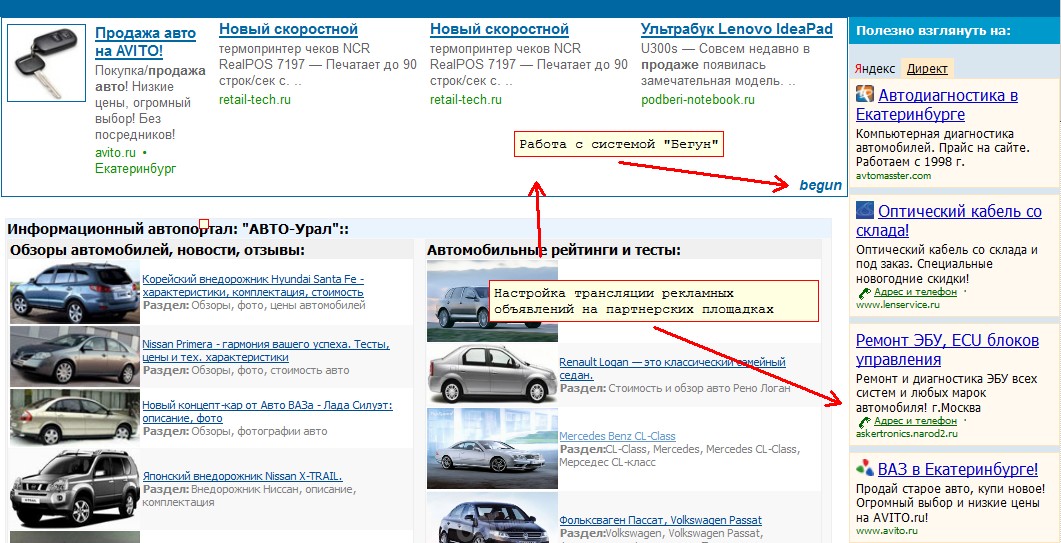Image resolution: width=1061 pixels, height=543 pixels.
Task: Open 'Nissan Primera - гармония вашего успеха' link
Action: [x=266, y=351]
